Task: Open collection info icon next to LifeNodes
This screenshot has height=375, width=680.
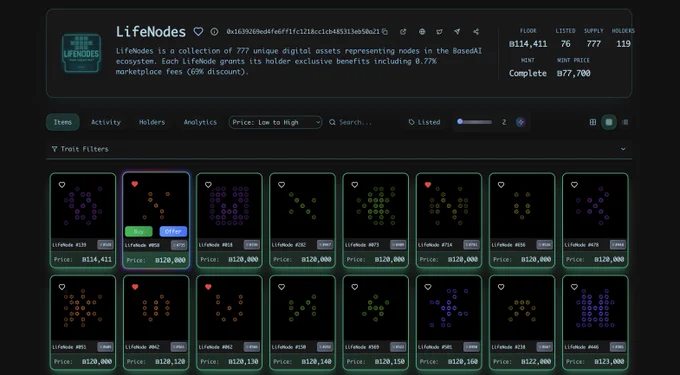Action: pos(214,32)
